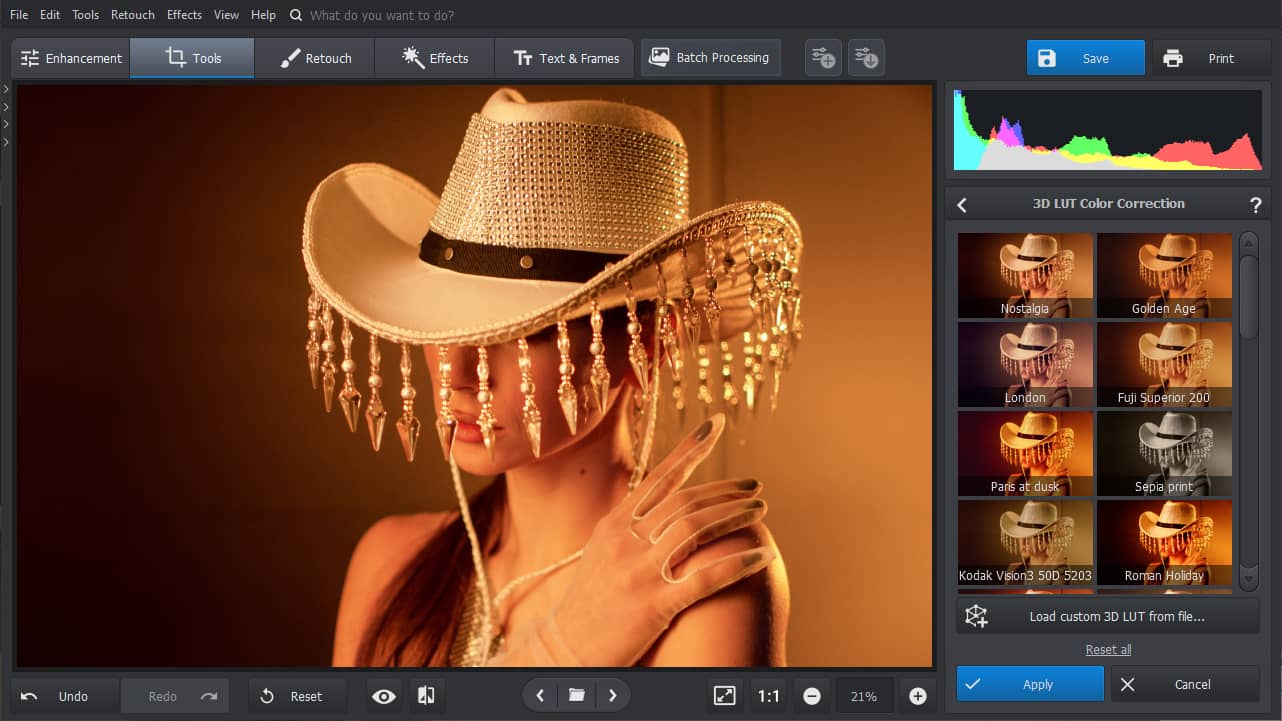1282x721 pixels.
Task: Toggle the original photo preview eye icon
Action: 383,695
